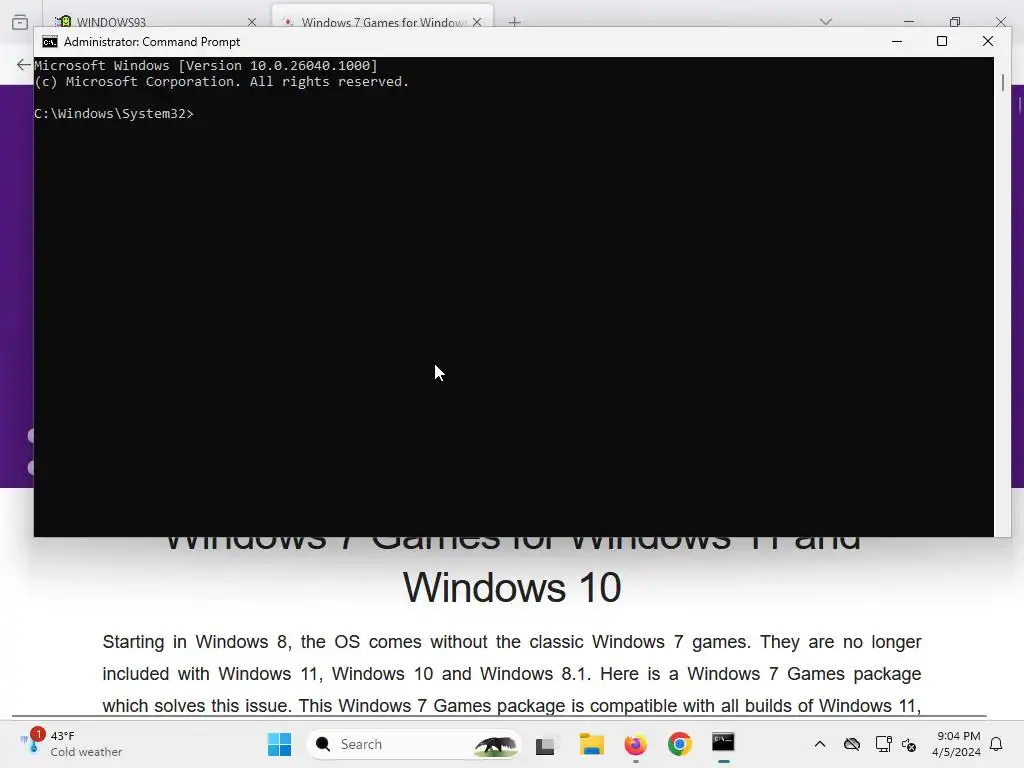Expand the browser tab list chevron
Screen dimensions: 1024x768
825,22
